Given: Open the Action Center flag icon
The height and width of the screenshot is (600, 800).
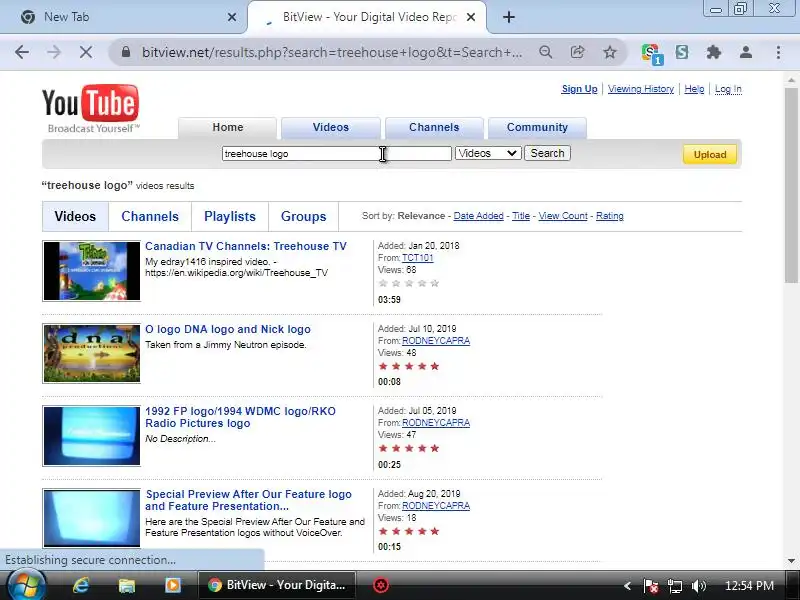Looking at the screenshot, I should (651, 586).
